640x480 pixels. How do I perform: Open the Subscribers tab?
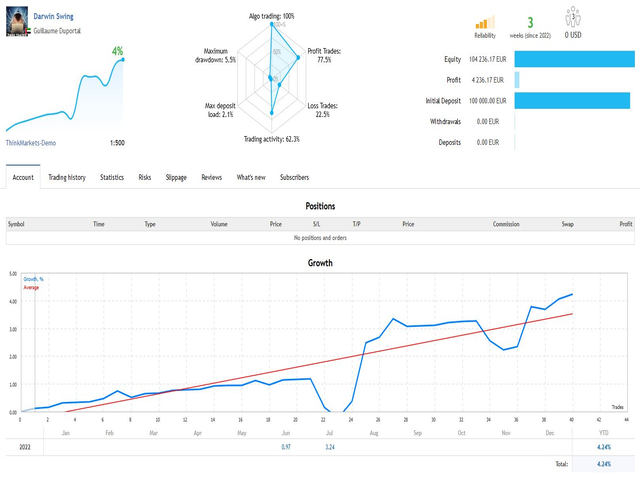click(294, 177)
